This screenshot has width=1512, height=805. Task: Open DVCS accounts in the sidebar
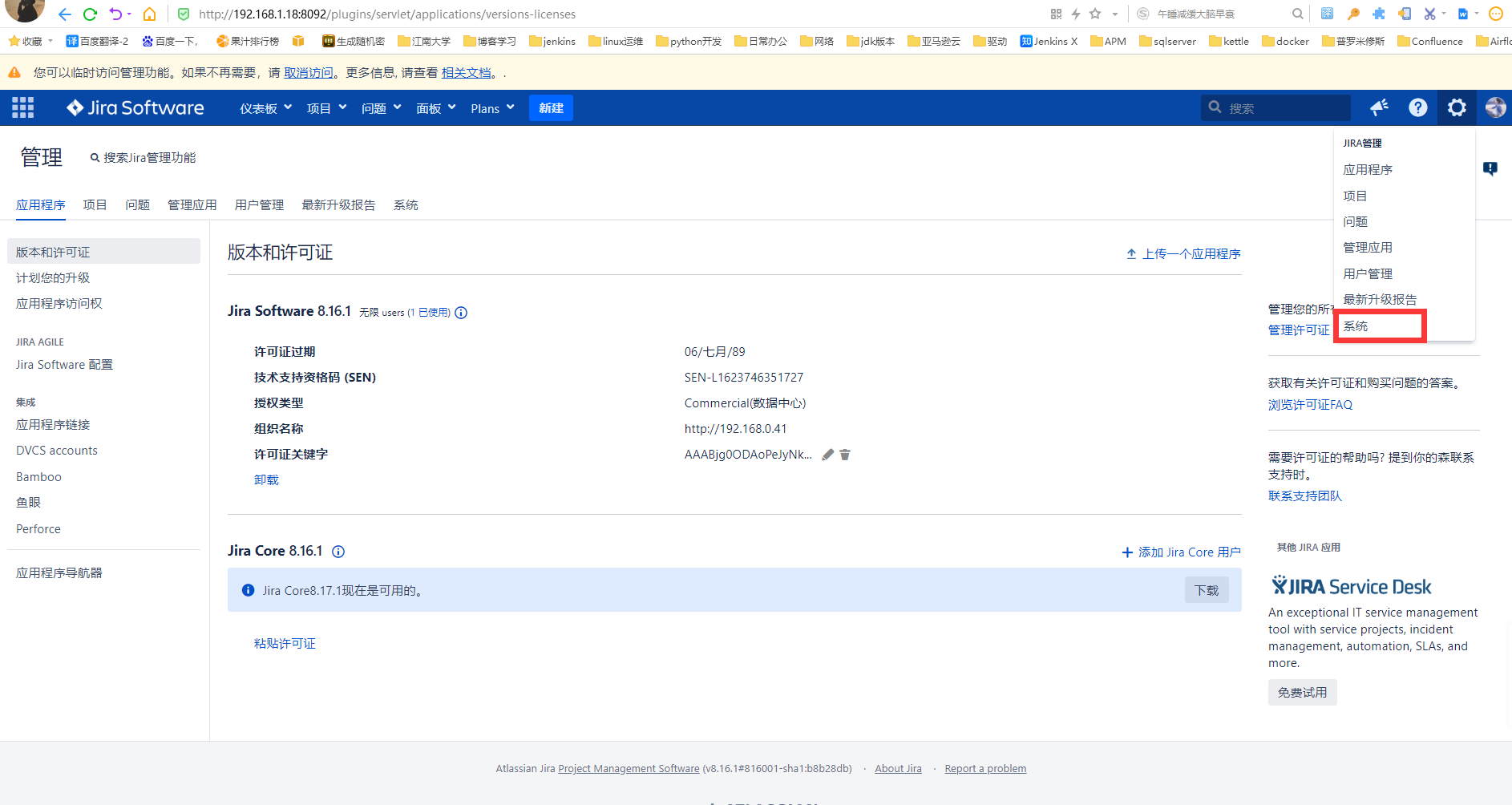[57, 451]
